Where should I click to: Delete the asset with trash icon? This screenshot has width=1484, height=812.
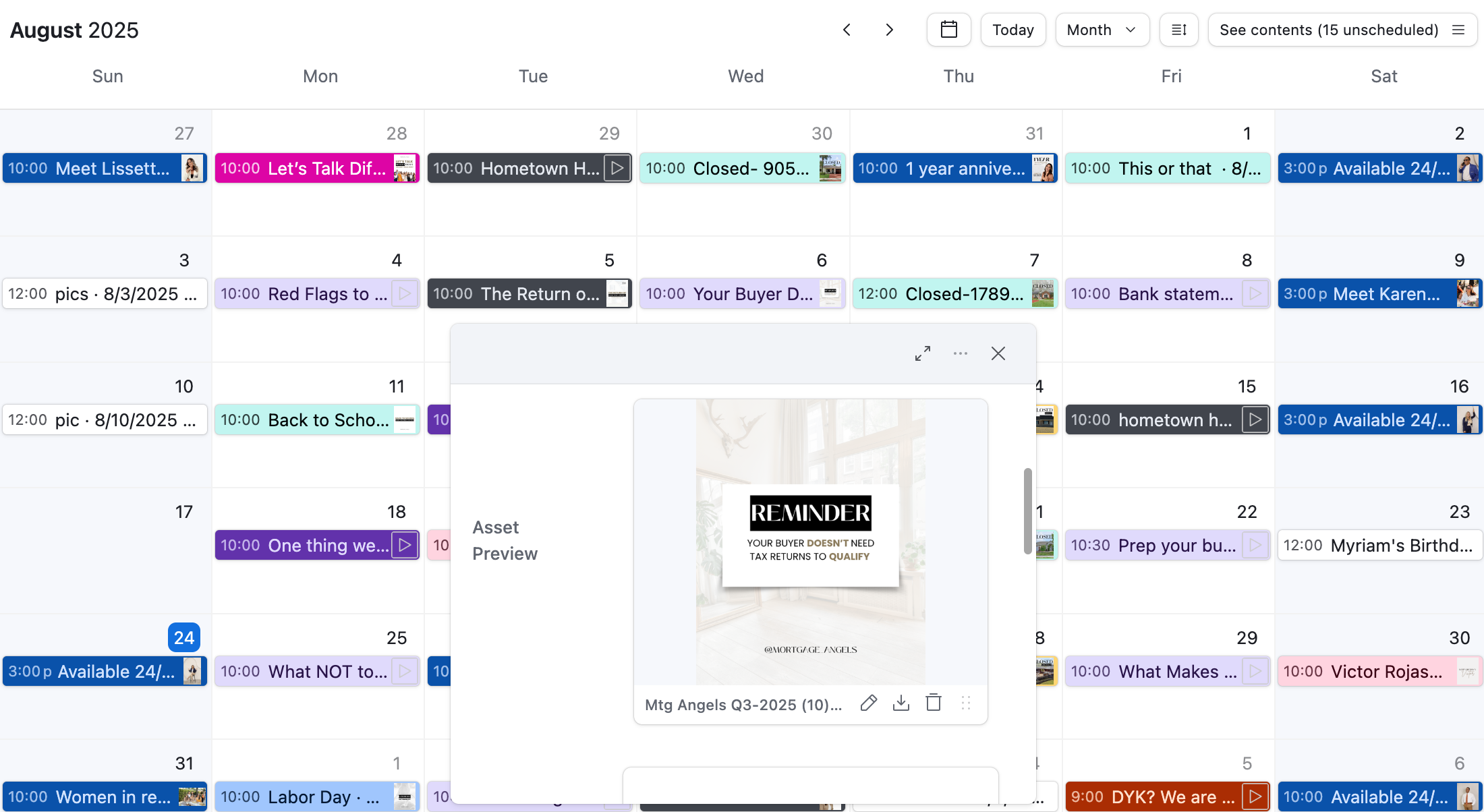tap(934, 703)
